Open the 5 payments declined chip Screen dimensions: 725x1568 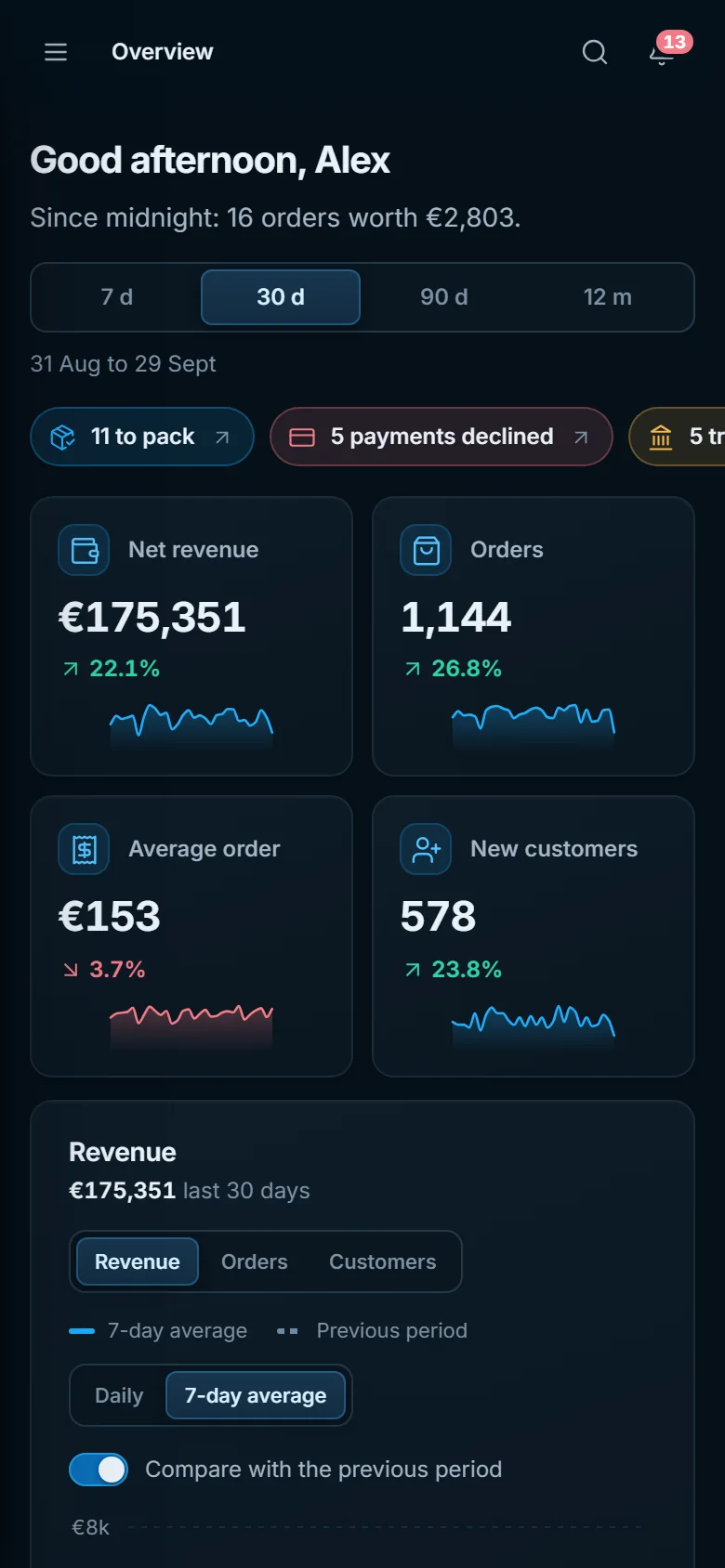[442, 437]
